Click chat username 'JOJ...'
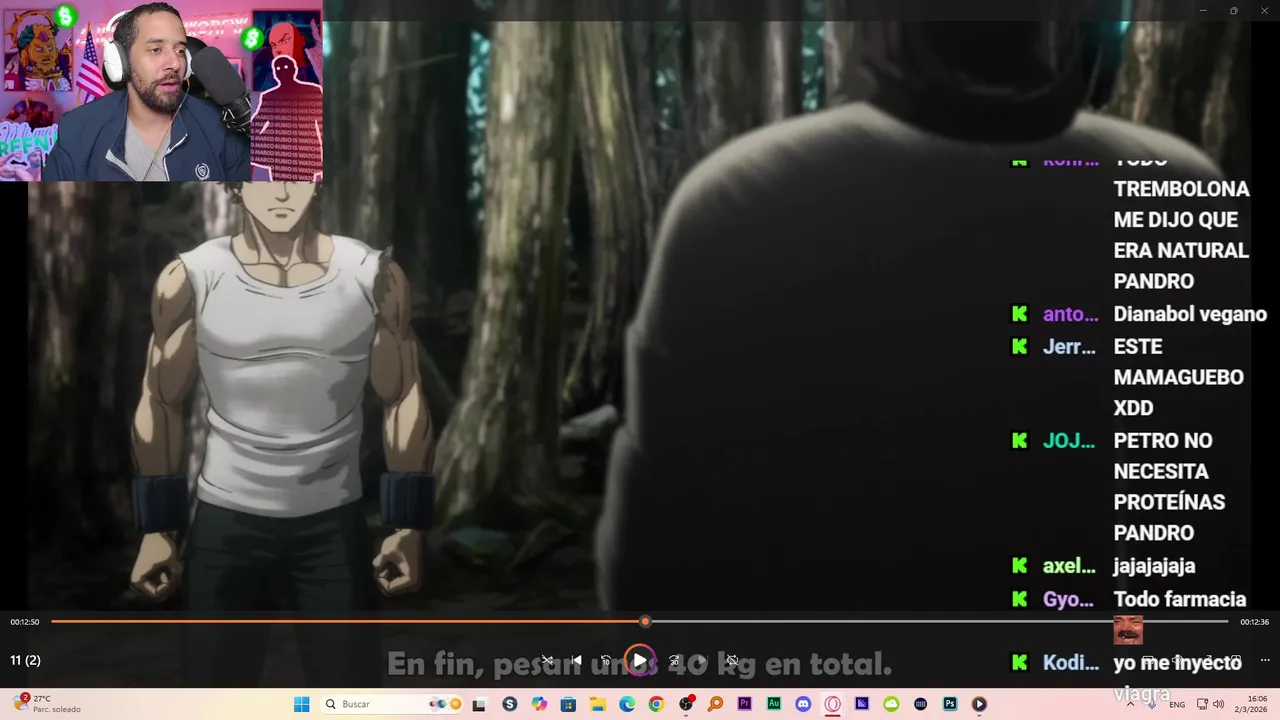This screenshot has height=720, width=1280. [x=1068, y=441]
